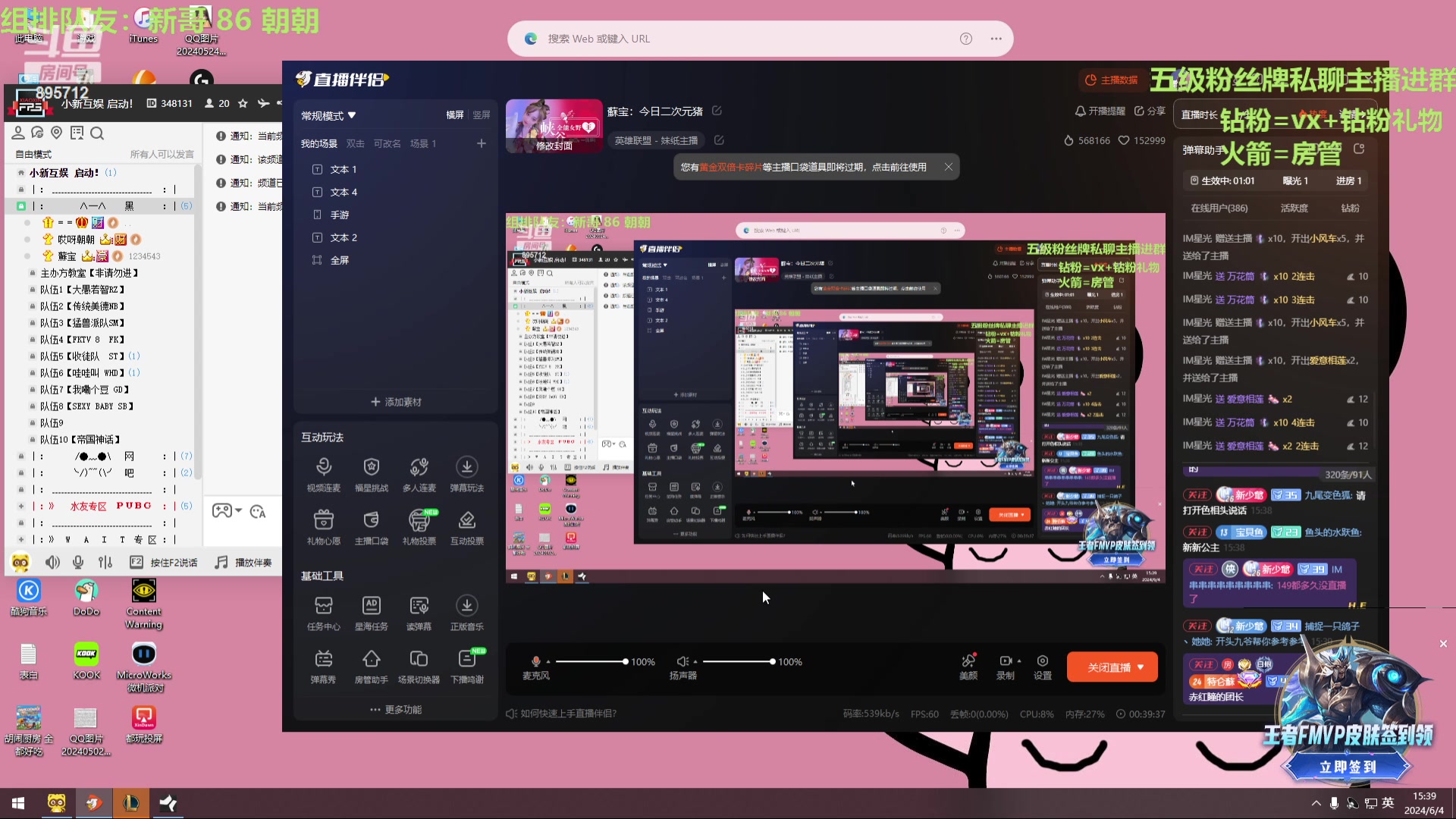This screenshot has height=819, width=1456.
Task: Open the 弹幕秀 danmaku show tool
Action: pos(323,659)
